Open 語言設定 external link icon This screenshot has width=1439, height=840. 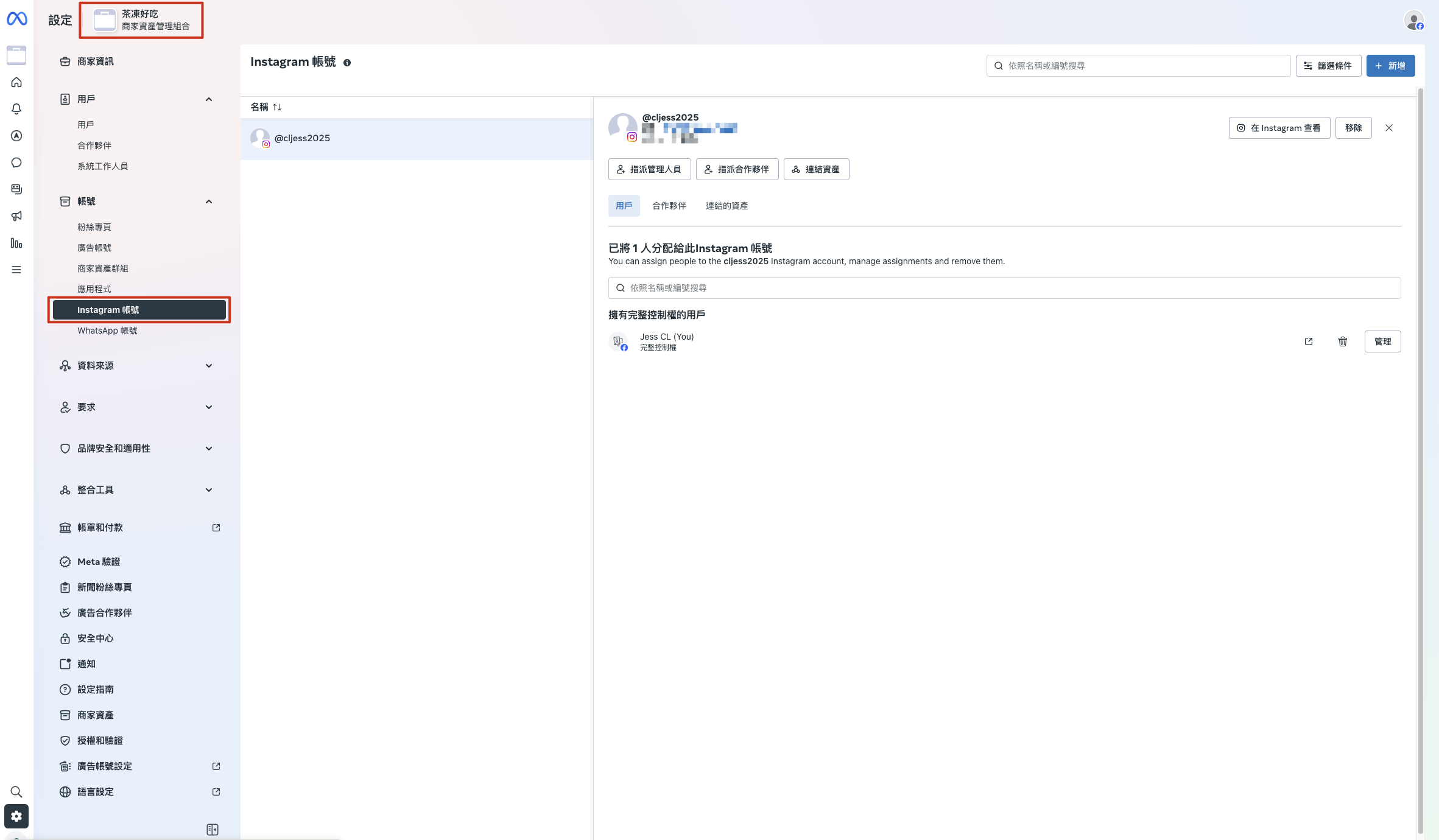click(x=216, y=792)
